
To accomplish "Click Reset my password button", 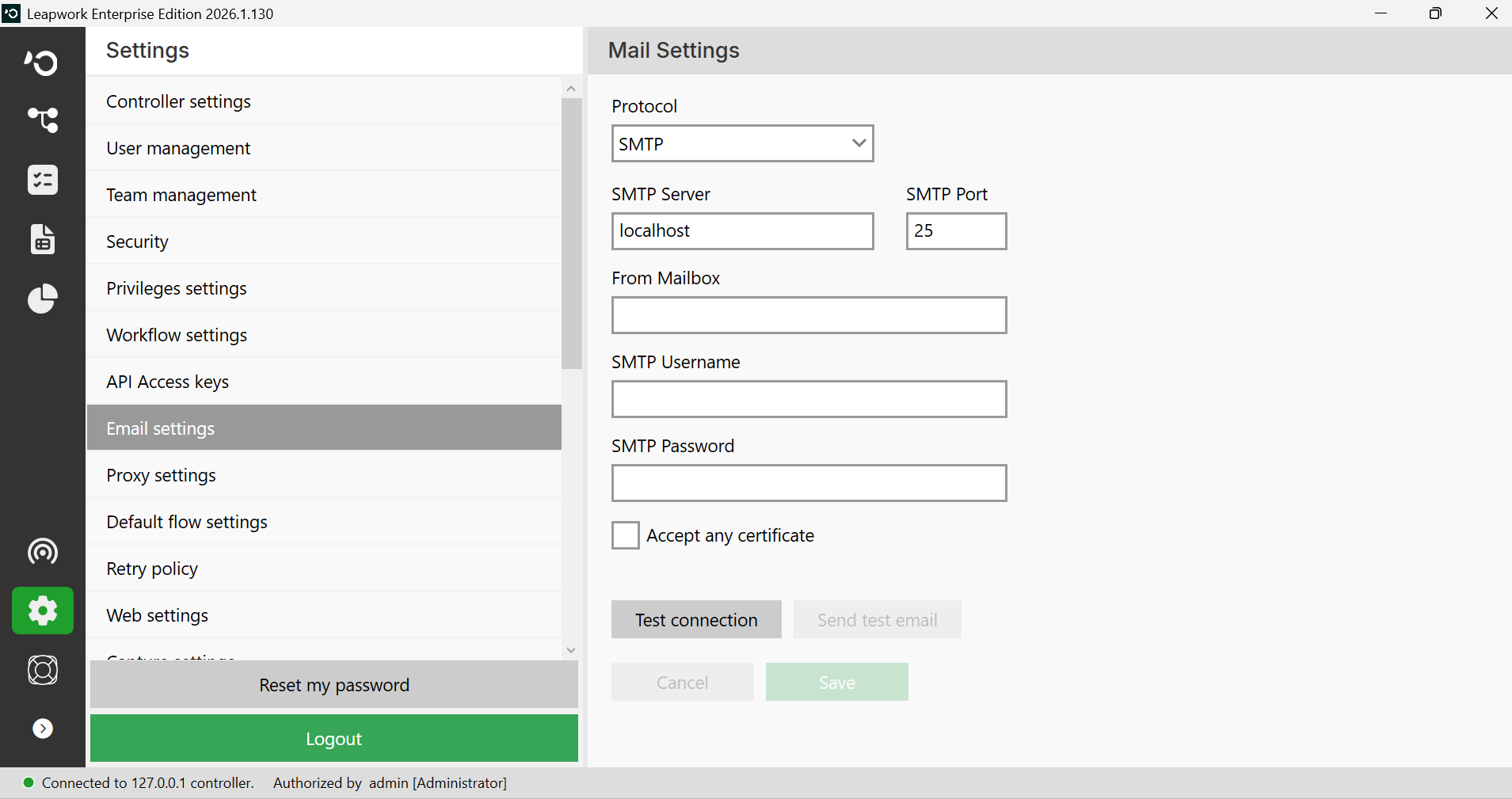I will (x=333, y=684).
